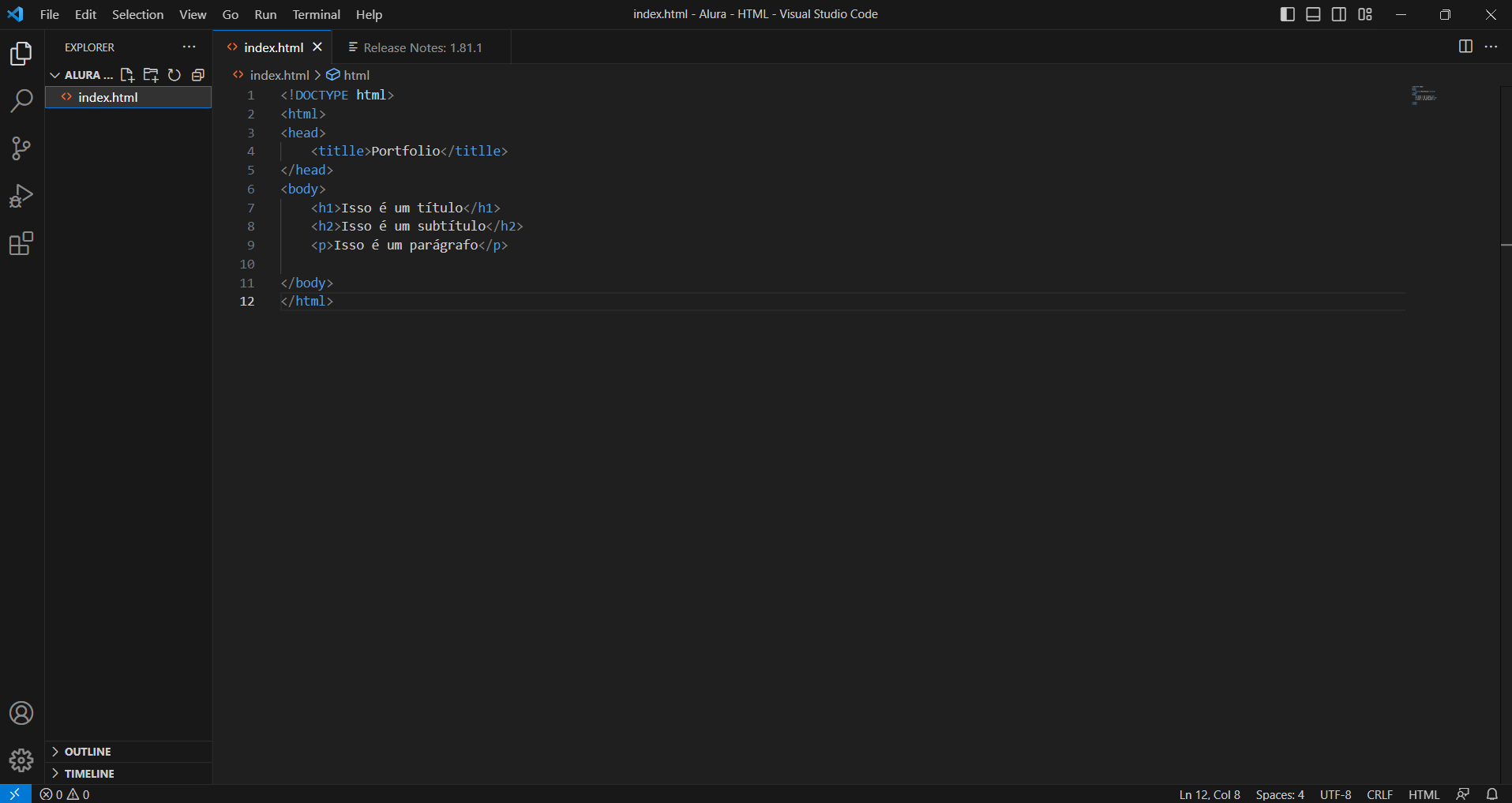Open Explorer views and more actions menu
The height and width of the screenshot is (803, 1512).
(x=189, y=47)
